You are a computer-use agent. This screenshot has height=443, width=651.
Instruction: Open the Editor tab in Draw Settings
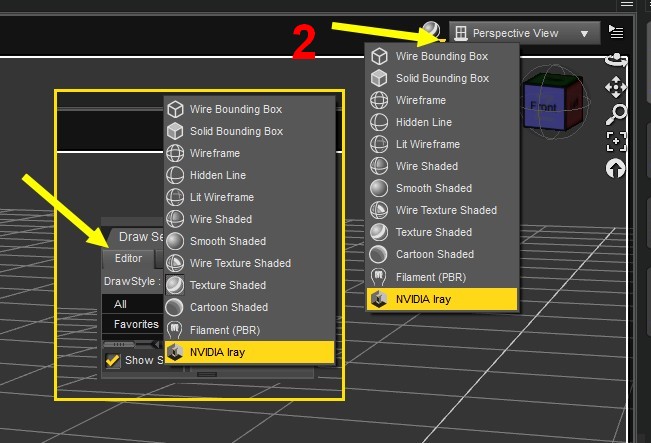(128, 259)
